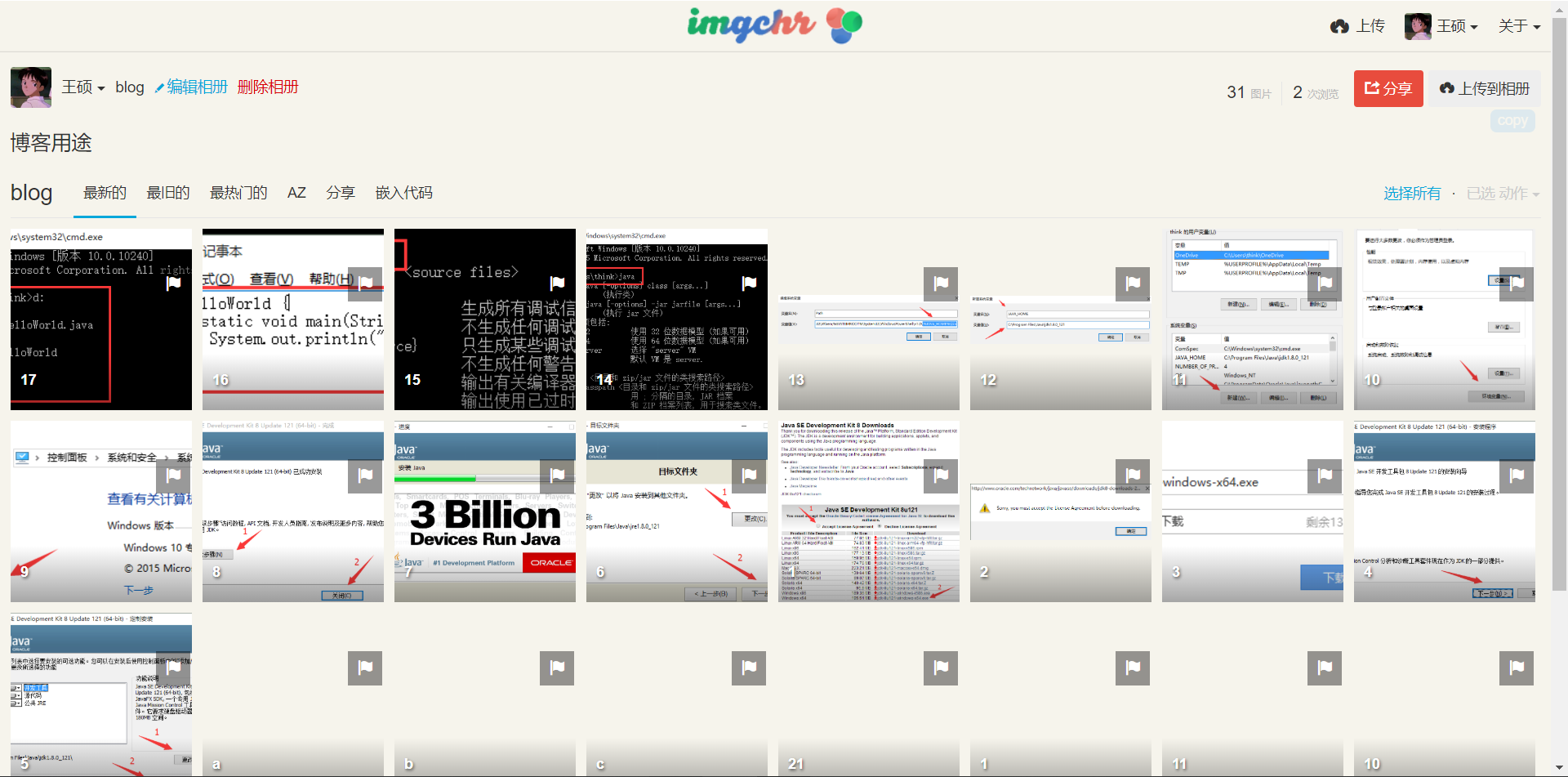The height and width of the screenshot is (777, 1568).
Task: Switch to the 最旧的 tab
Action: click(x=168, y=193)
